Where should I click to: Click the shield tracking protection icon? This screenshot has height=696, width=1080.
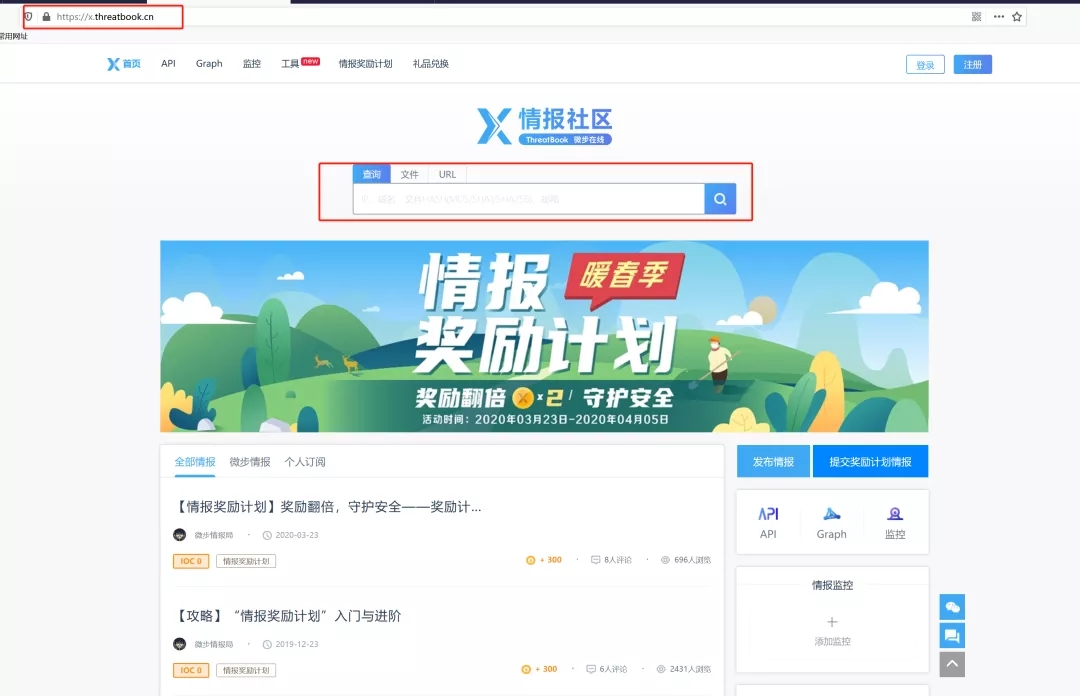[x=28, y=17]
